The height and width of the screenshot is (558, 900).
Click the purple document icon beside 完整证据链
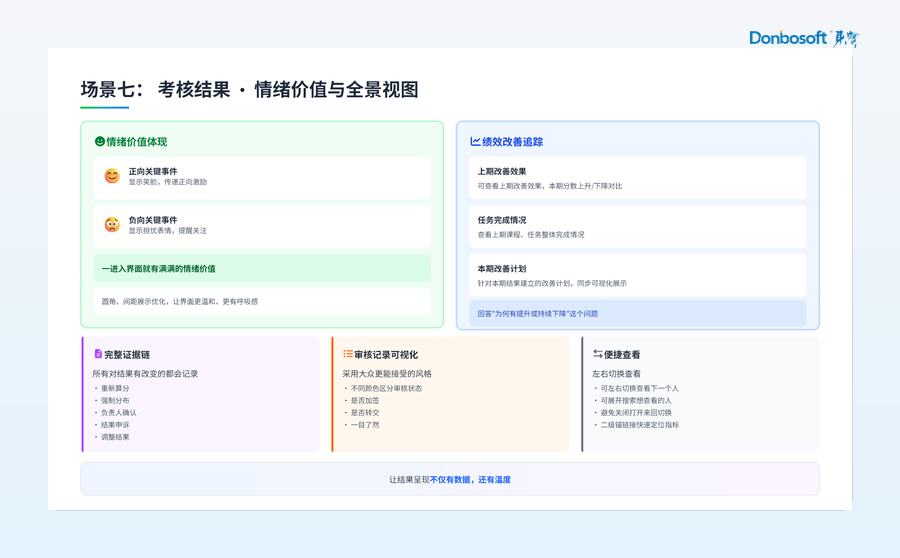pos(98,354)
